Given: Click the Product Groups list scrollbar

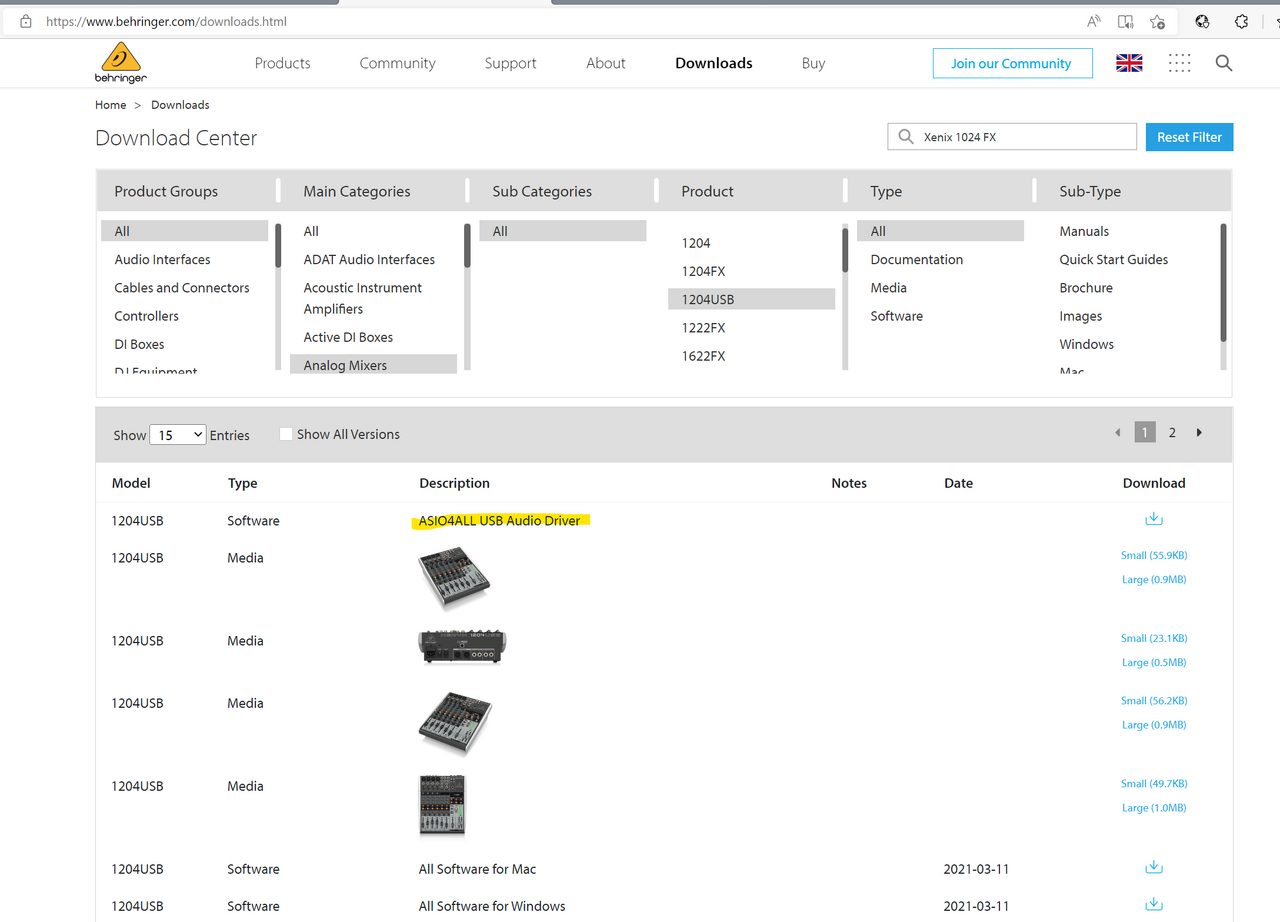Looking at the screenshot, I should coord(278,245).
